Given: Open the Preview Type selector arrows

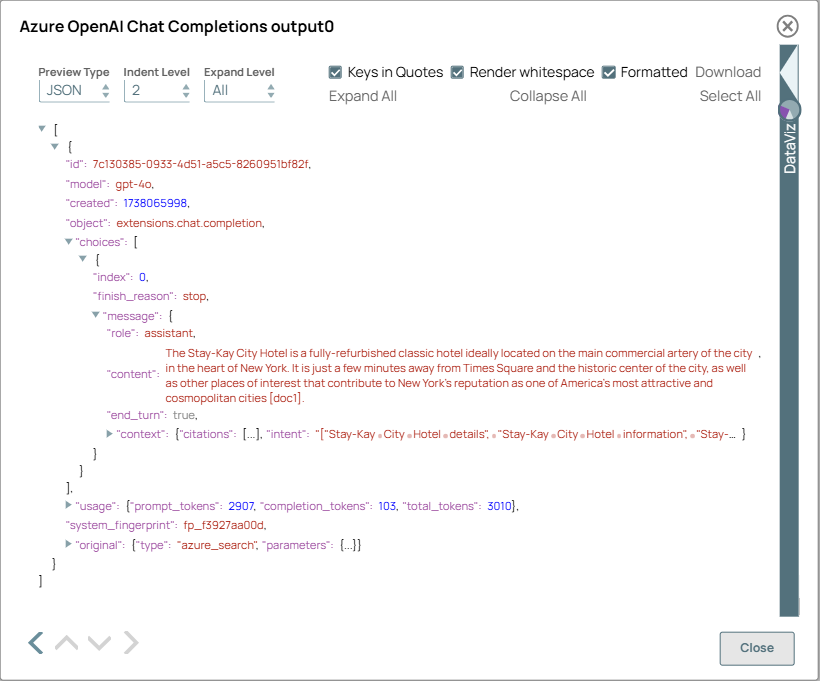Looking at the screenshot, I should point(104,90).
